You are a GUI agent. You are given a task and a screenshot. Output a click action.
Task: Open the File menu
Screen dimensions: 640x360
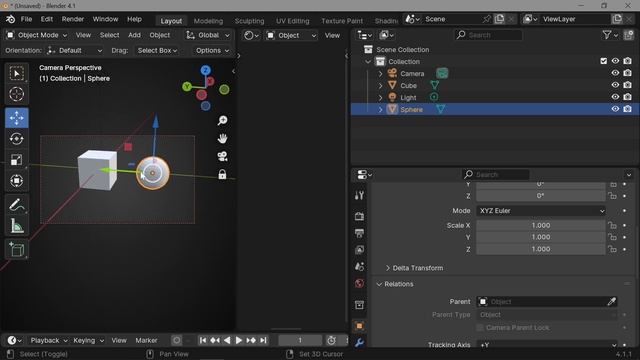[x=26, y=19]
